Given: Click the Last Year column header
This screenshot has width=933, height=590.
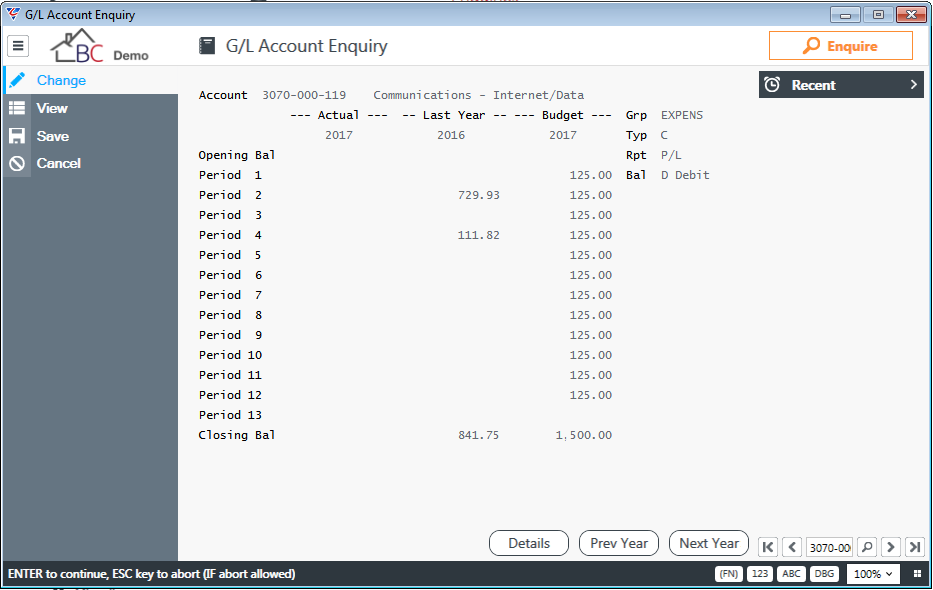Looking at the screenshot, I should (x=454, y=115).
